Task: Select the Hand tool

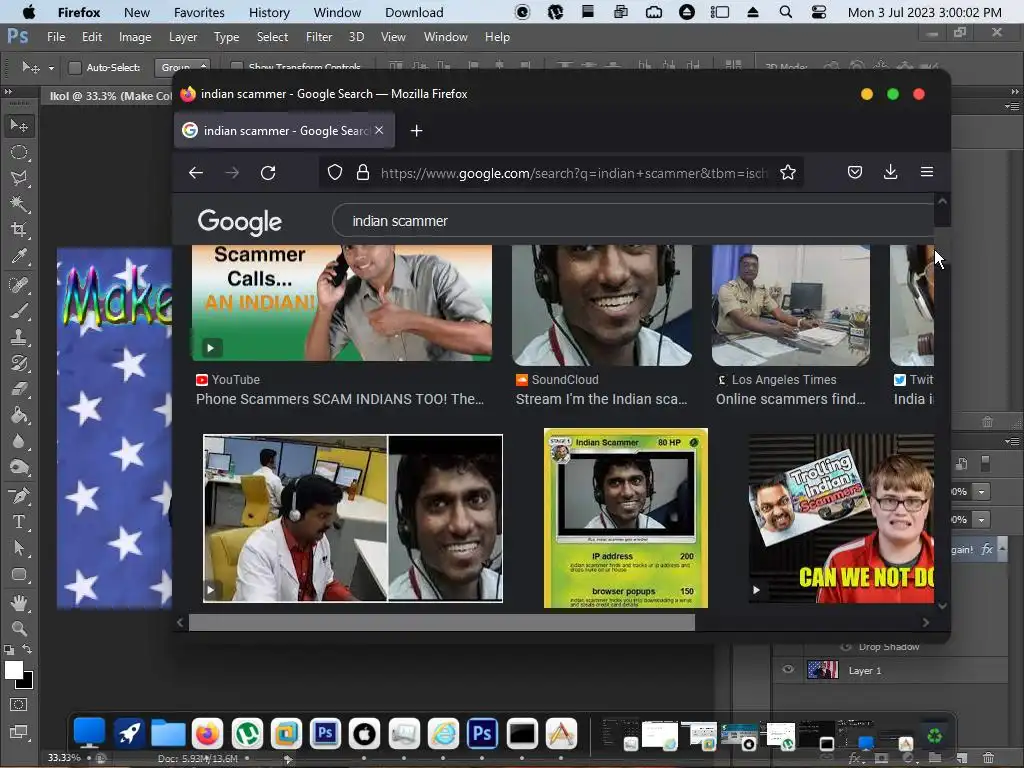Action: [x=19, y=603]
